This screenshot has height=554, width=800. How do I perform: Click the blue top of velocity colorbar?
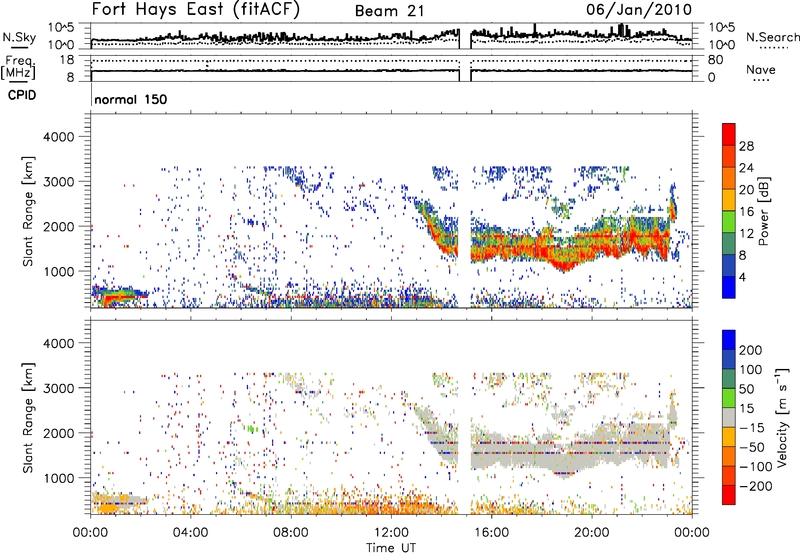pos(729,339)
